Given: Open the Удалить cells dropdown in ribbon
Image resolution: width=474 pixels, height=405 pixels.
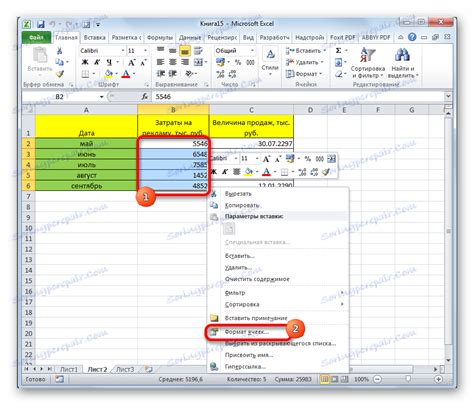Looking at the screenshot, I should (305, 62).
